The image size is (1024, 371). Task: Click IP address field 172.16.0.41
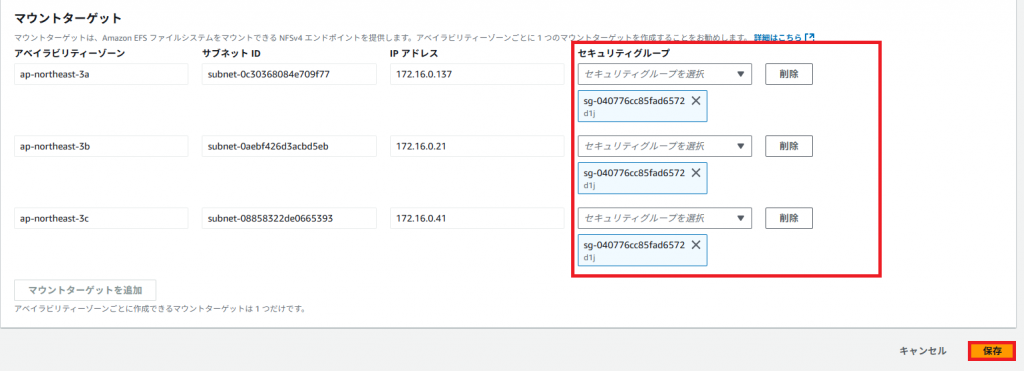coord(477,218)
